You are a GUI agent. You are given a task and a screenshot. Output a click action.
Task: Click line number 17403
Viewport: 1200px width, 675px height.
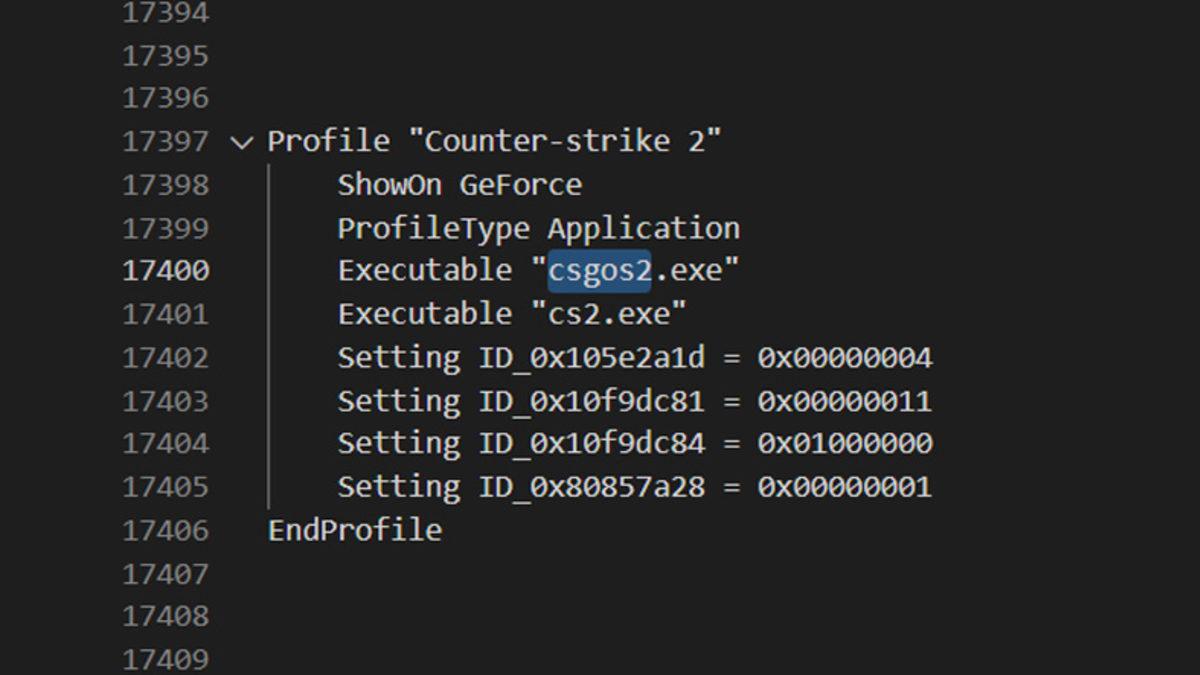pyautogui.click(x=165, y=401)
